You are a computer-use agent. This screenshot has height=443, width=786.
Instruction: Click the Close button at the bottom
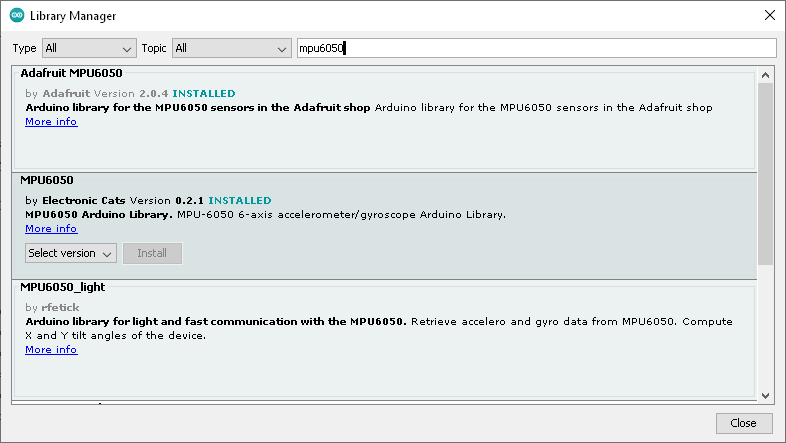click(744, 423)
